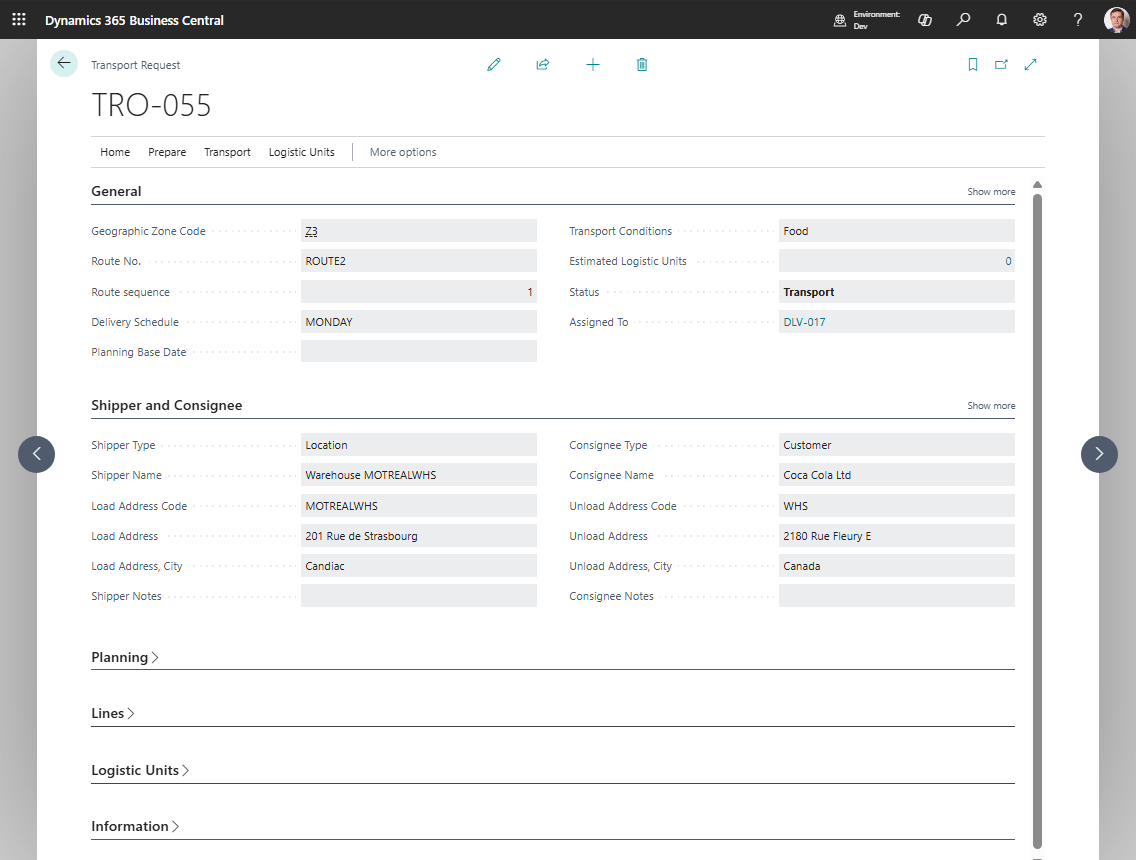
Task: Click Consignee Name field Coca Cola Ltd
Action: click(897, 475)
